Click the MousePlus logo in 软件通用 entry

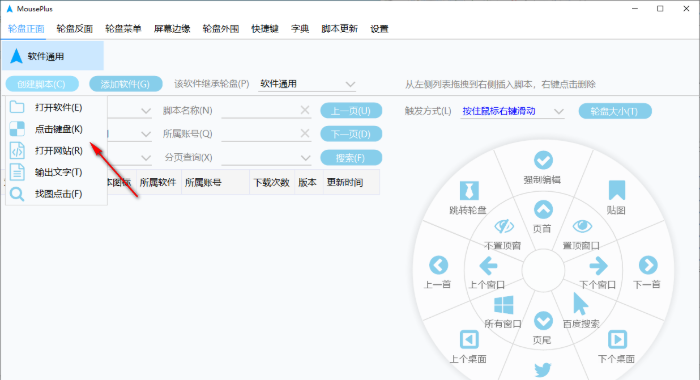[16, 56]
